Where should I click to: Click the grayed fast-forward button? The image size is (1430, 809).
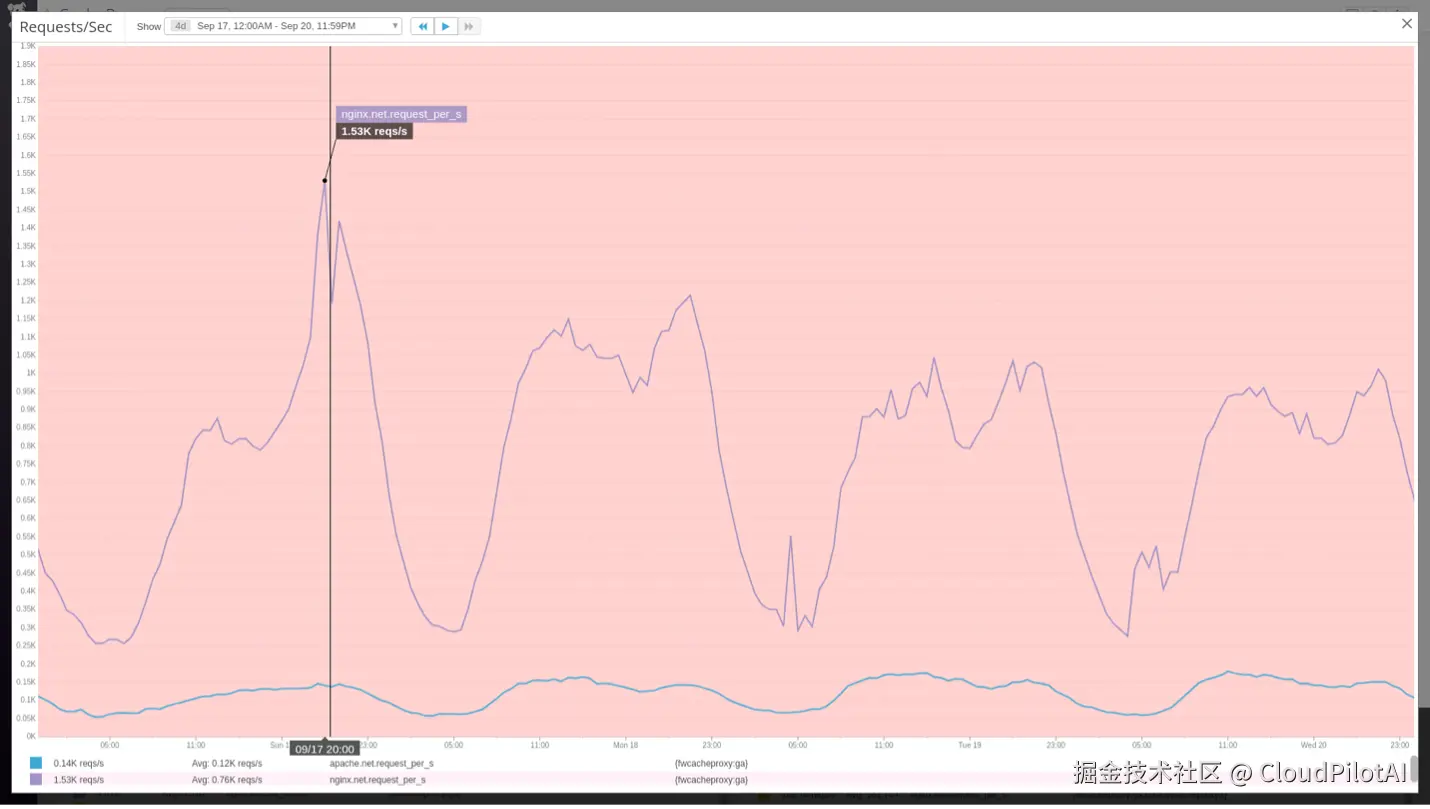(469, 26)
